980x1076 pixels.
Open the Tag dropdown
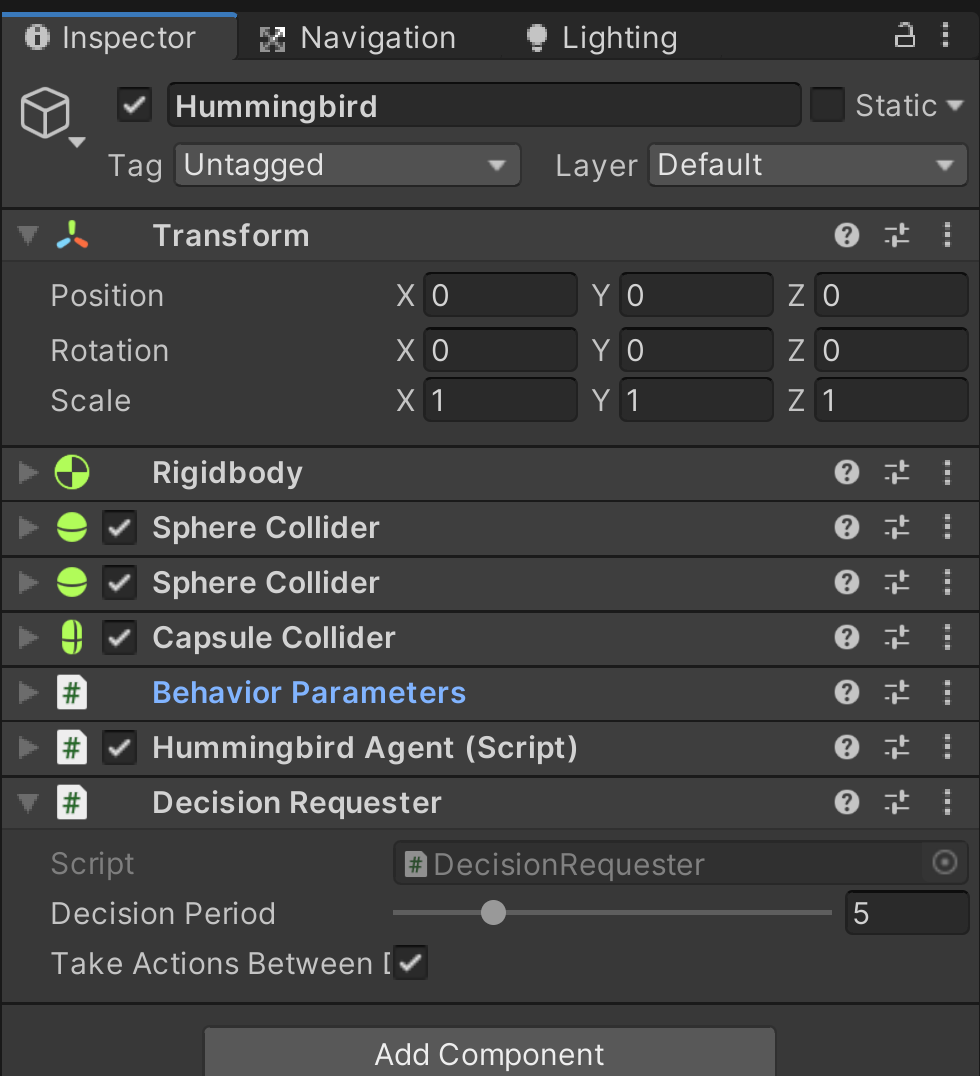click(347, 164)
